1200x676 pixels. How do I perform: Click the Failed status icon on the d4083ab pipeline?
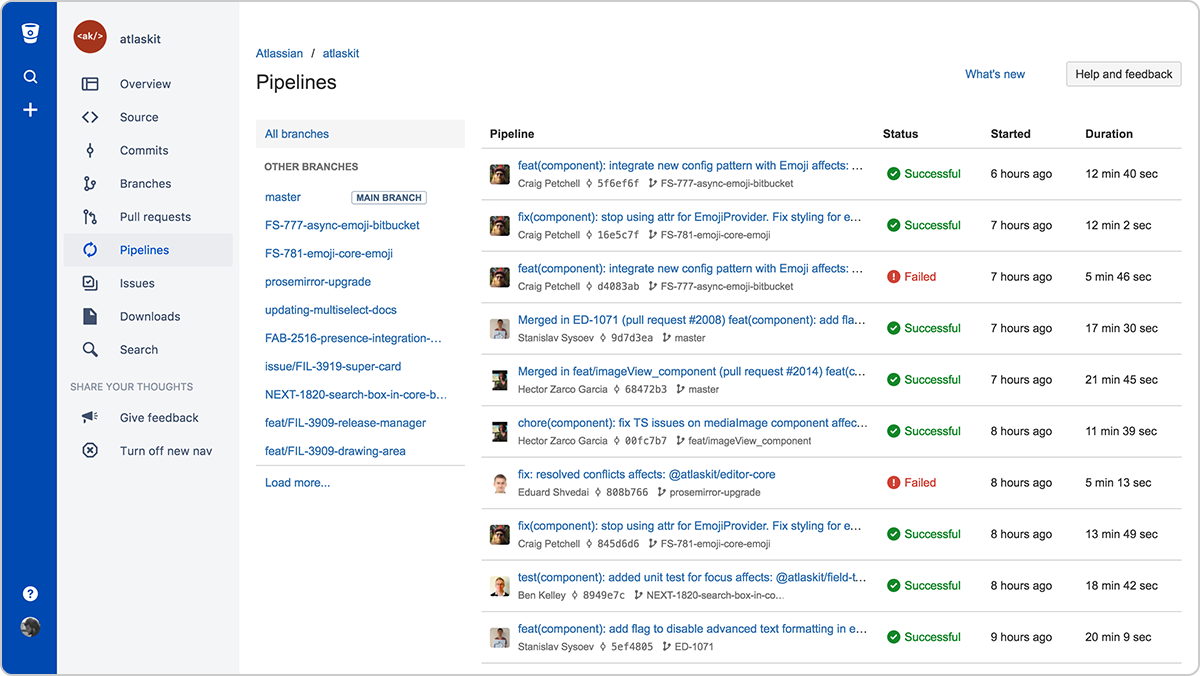point(893,276)
